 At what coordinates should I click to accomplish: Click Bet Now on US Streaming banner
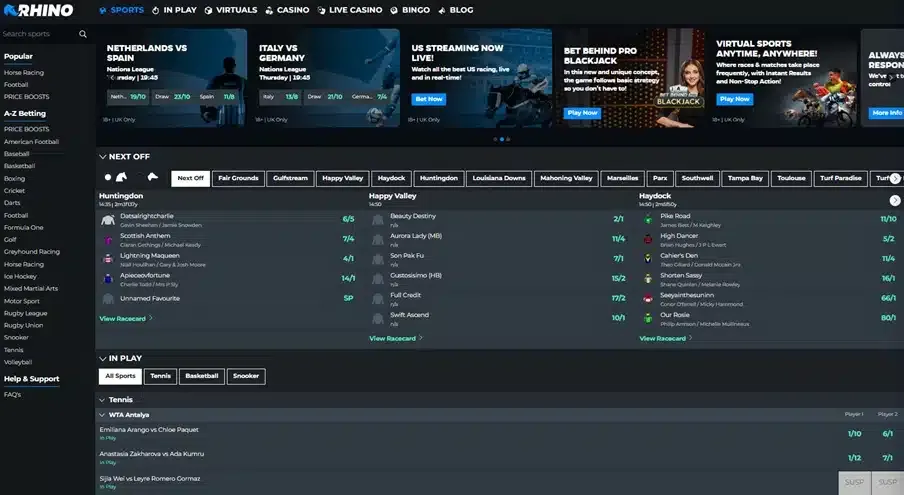click(429, 99)
